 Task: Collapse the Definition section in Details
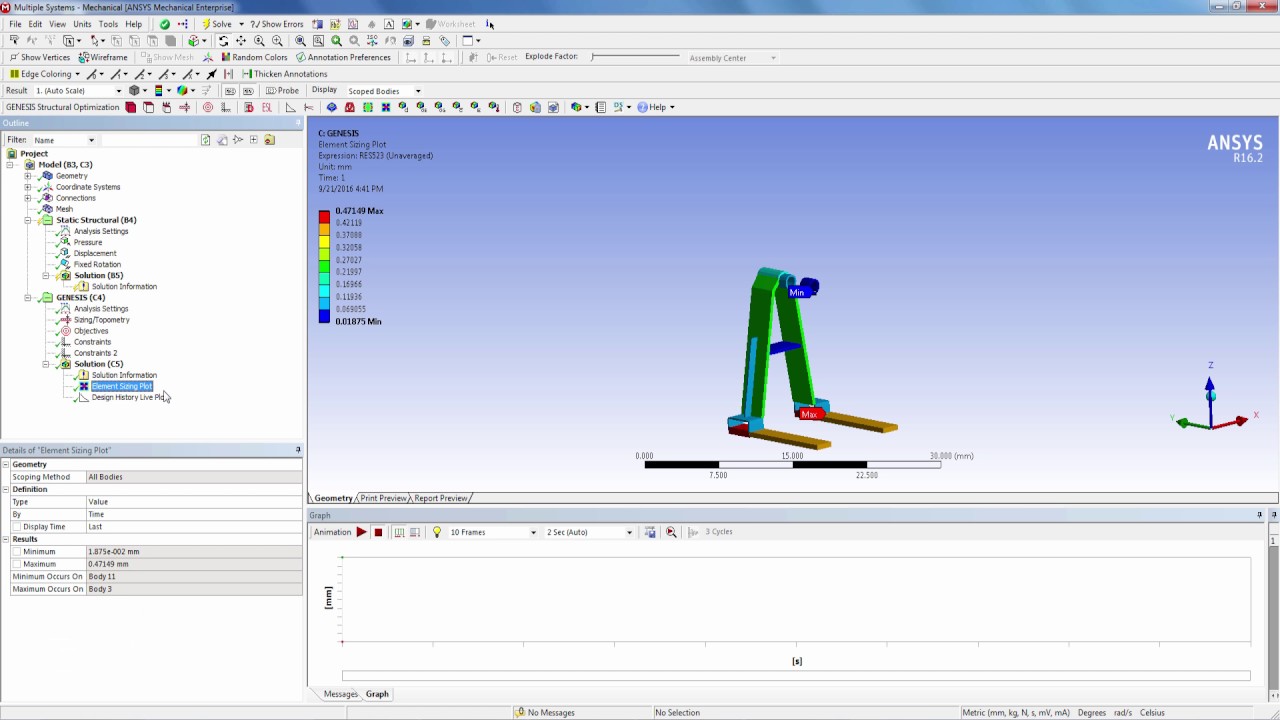click(6, 489)
